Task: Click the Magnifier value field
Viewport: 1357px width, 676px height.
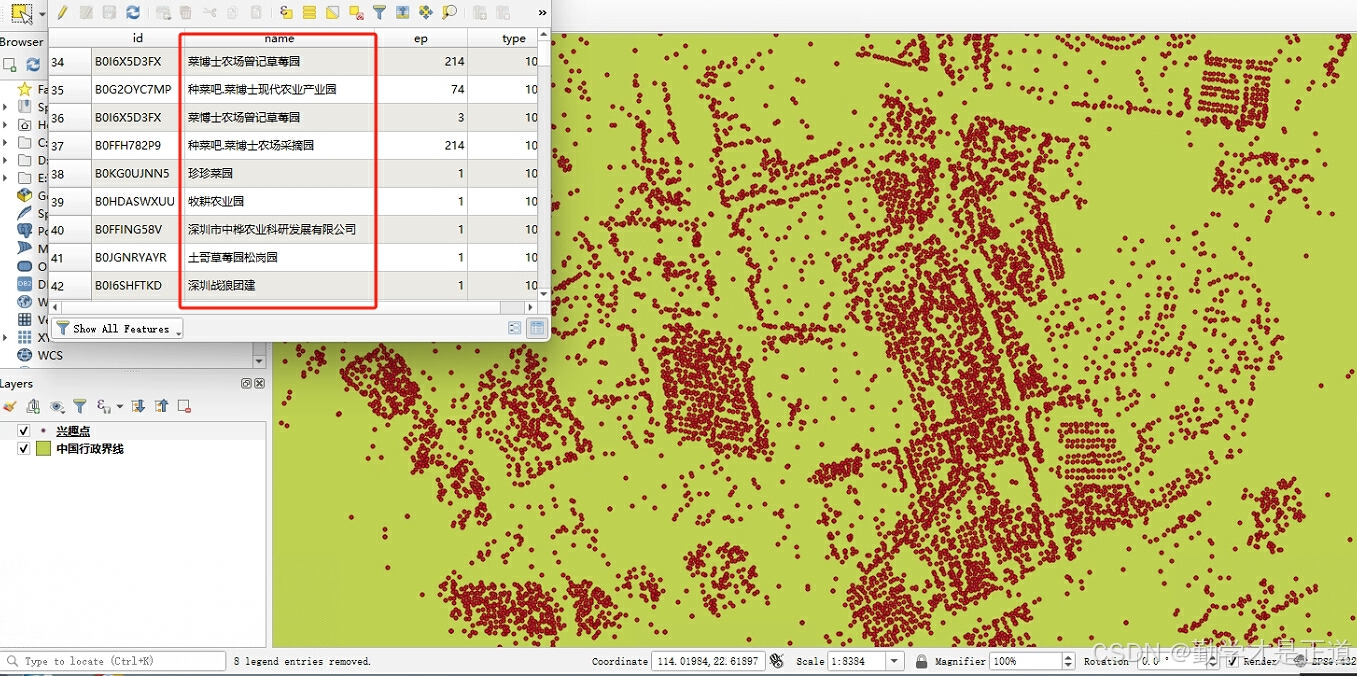Action: click(x=1027, y=661)
